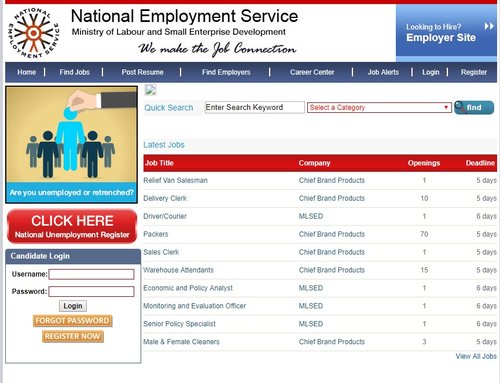Open Job Alerts in navigation bar
This screenshot has width=500, height=383.
[383, 72]
